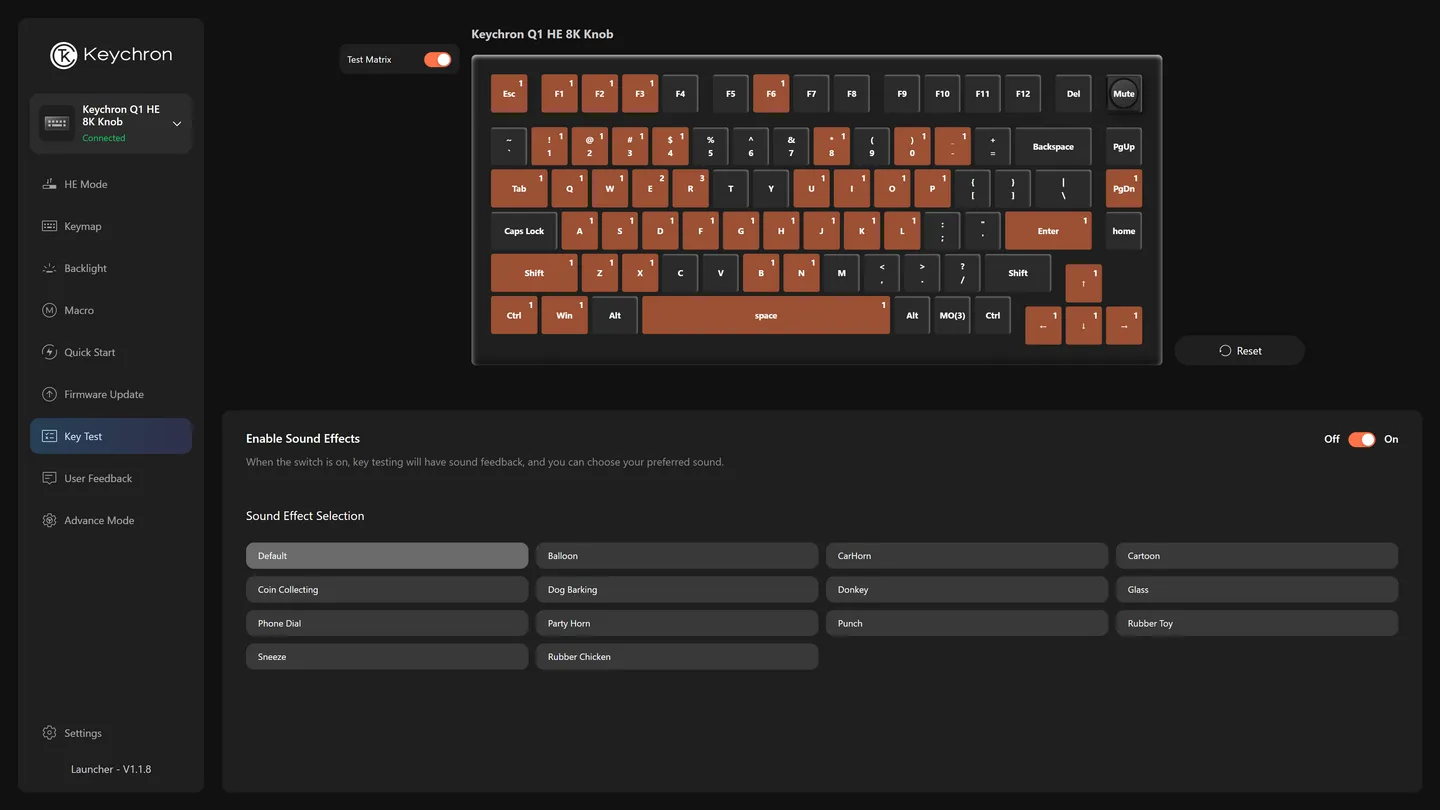Select Rubber Toy sound
The image size is (1440, 810).
click(x=1257, y=623)
